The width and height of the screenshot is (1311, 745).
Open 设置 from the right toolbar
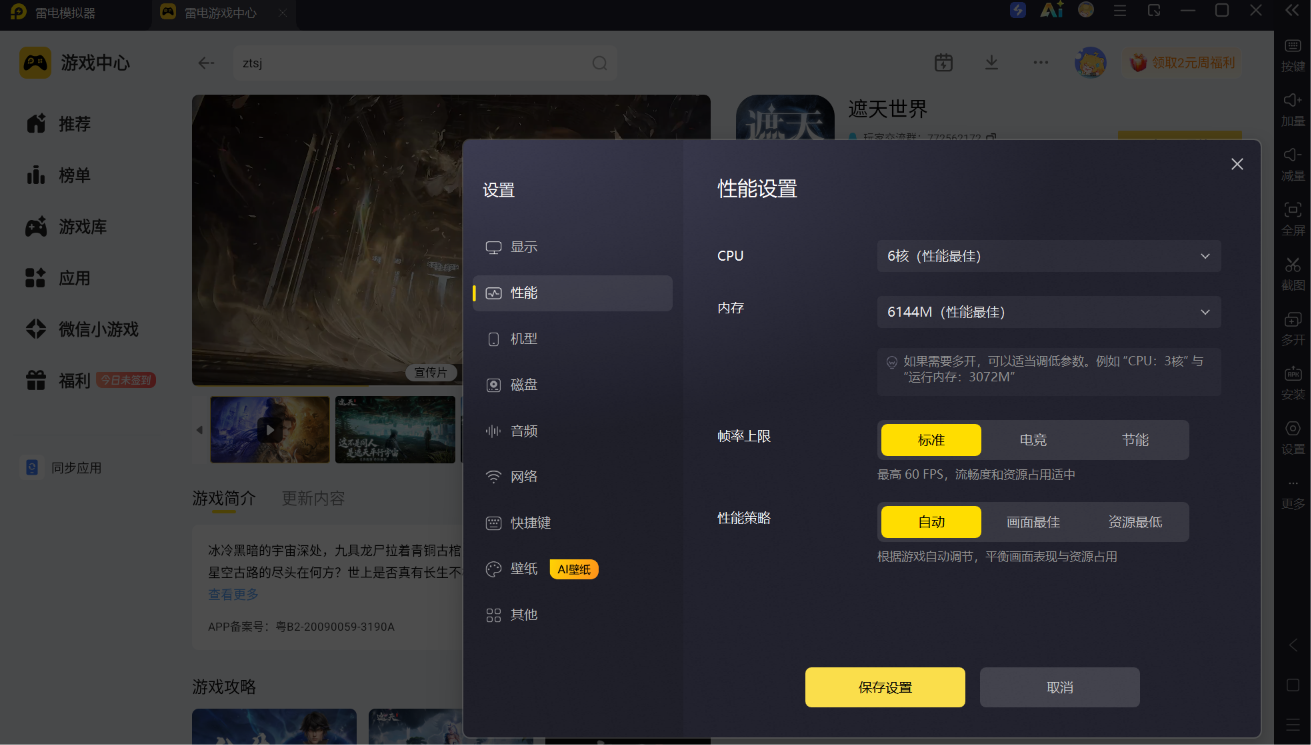[1293, 436]
